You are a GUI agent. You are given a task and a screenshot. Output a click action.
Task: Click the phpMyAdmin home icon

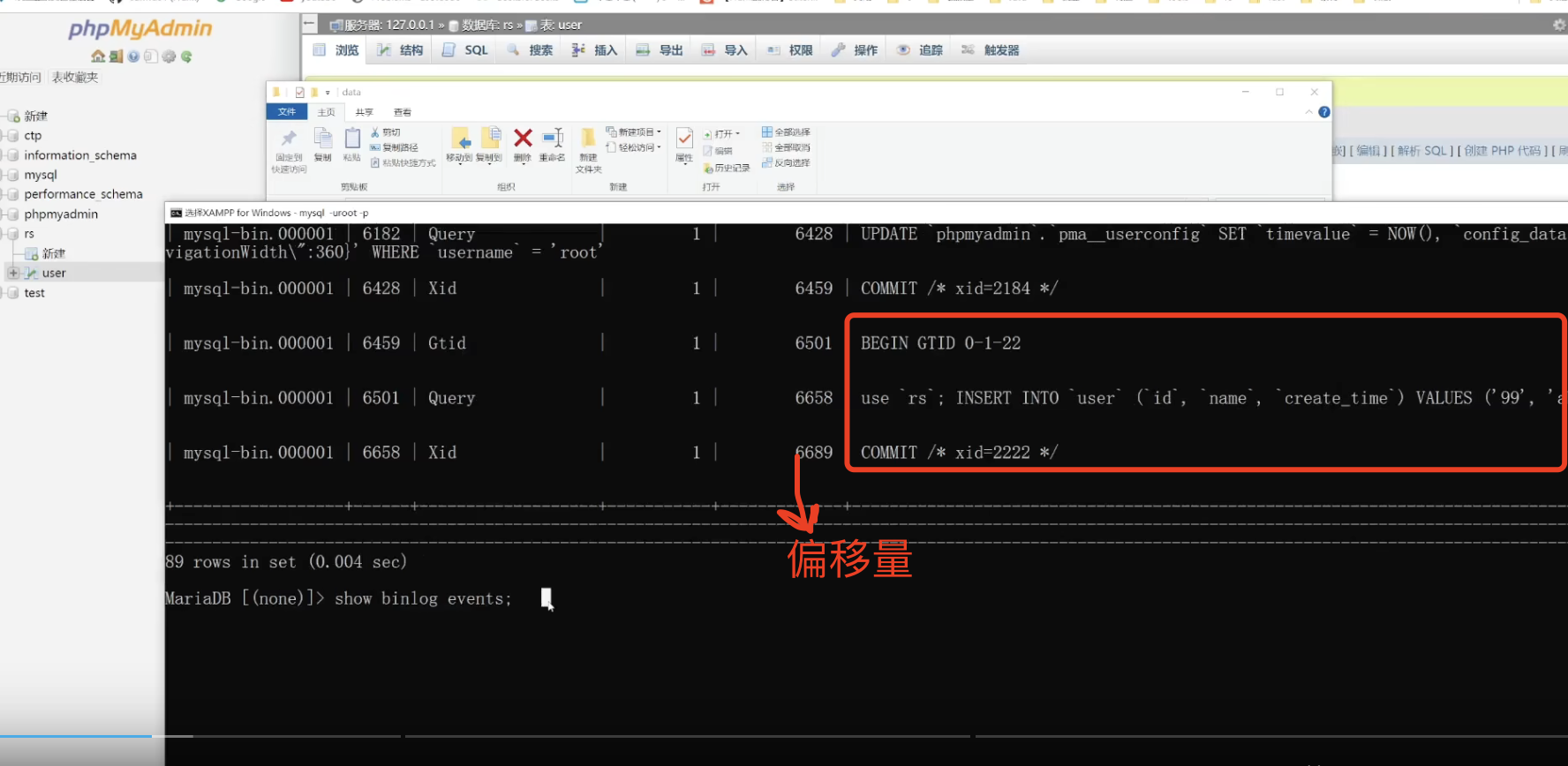98,56
